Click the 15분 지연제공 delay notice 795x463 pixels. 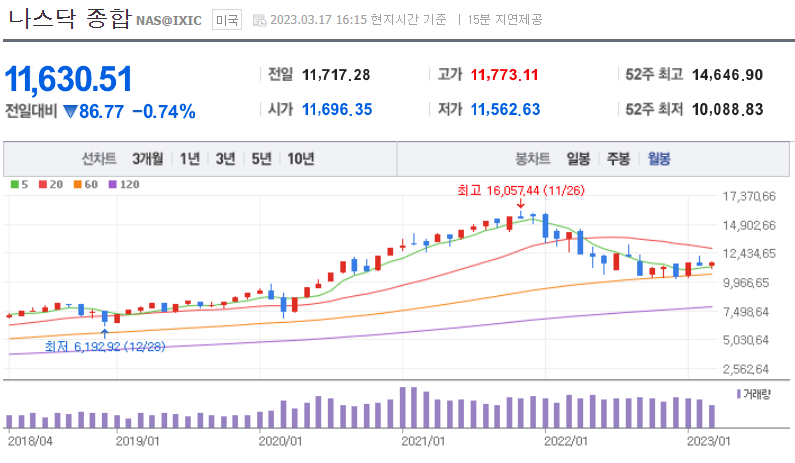click(505, 20)
